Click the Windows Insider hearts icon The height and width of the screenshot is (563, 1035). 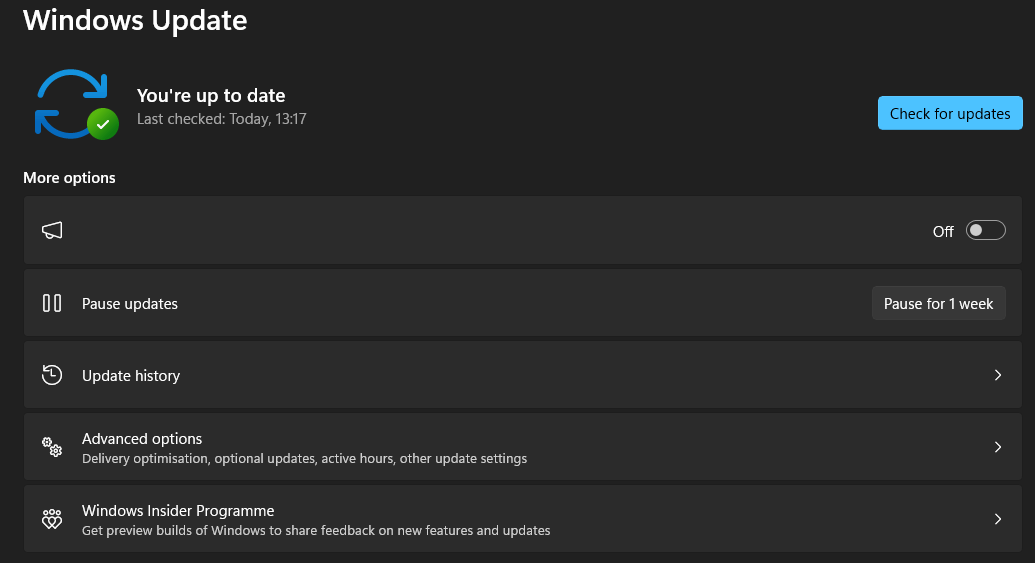[52, 519]
